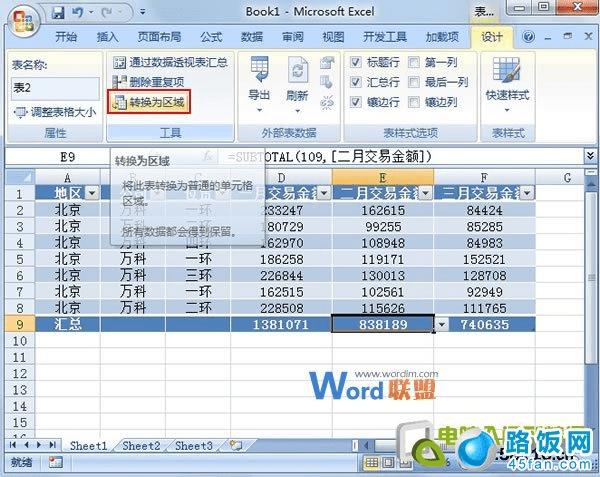Click macro record icon in status bar
The image size is (600, 477).
pyautogui.click(x=55, y=462)
